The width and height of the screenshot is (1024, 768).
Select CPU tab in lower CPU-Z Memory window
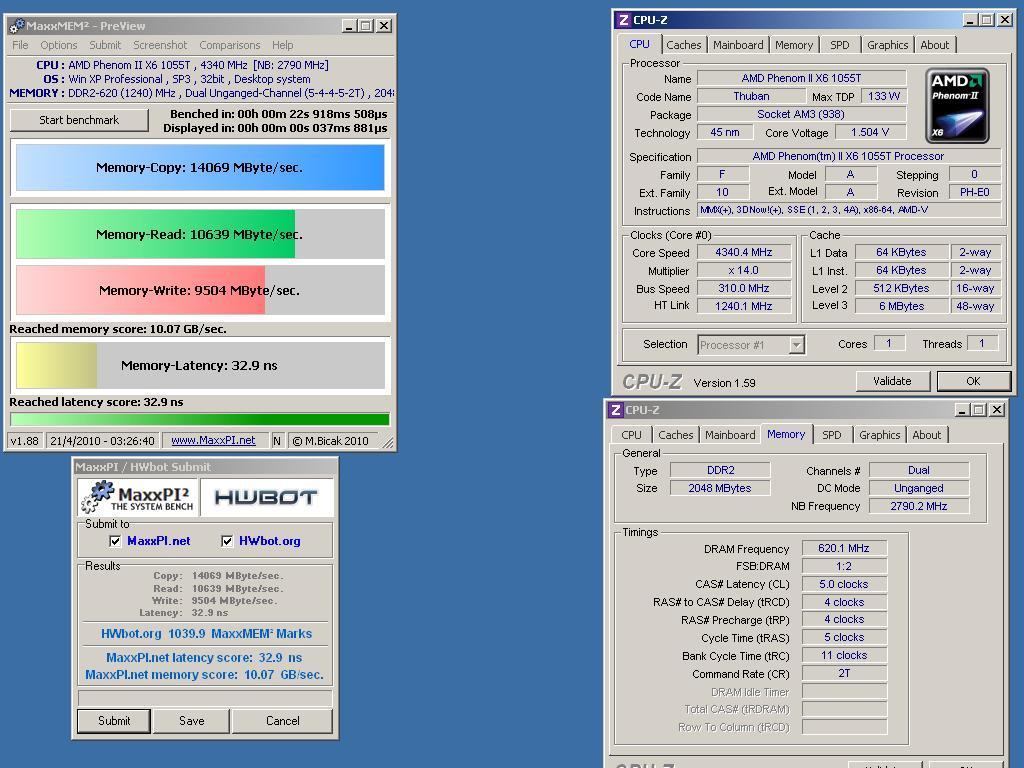tap(632, 435)
